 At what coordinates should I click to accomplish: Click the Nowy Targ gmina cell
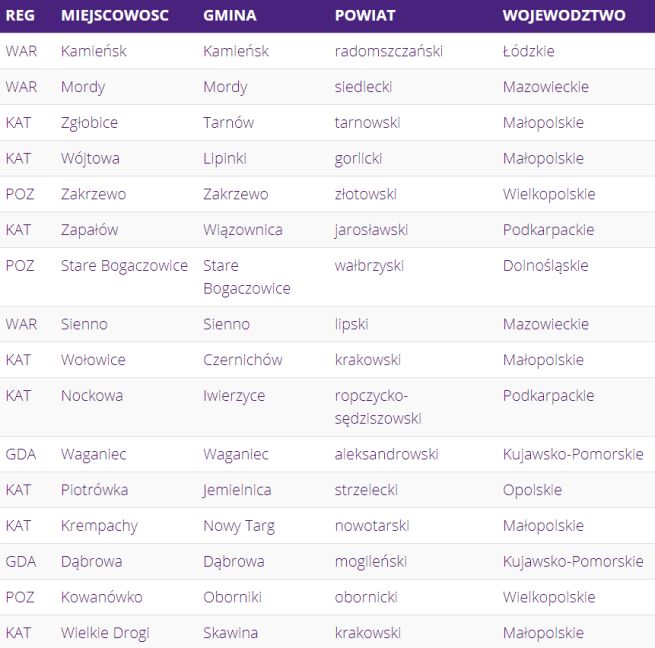[238, 526]
